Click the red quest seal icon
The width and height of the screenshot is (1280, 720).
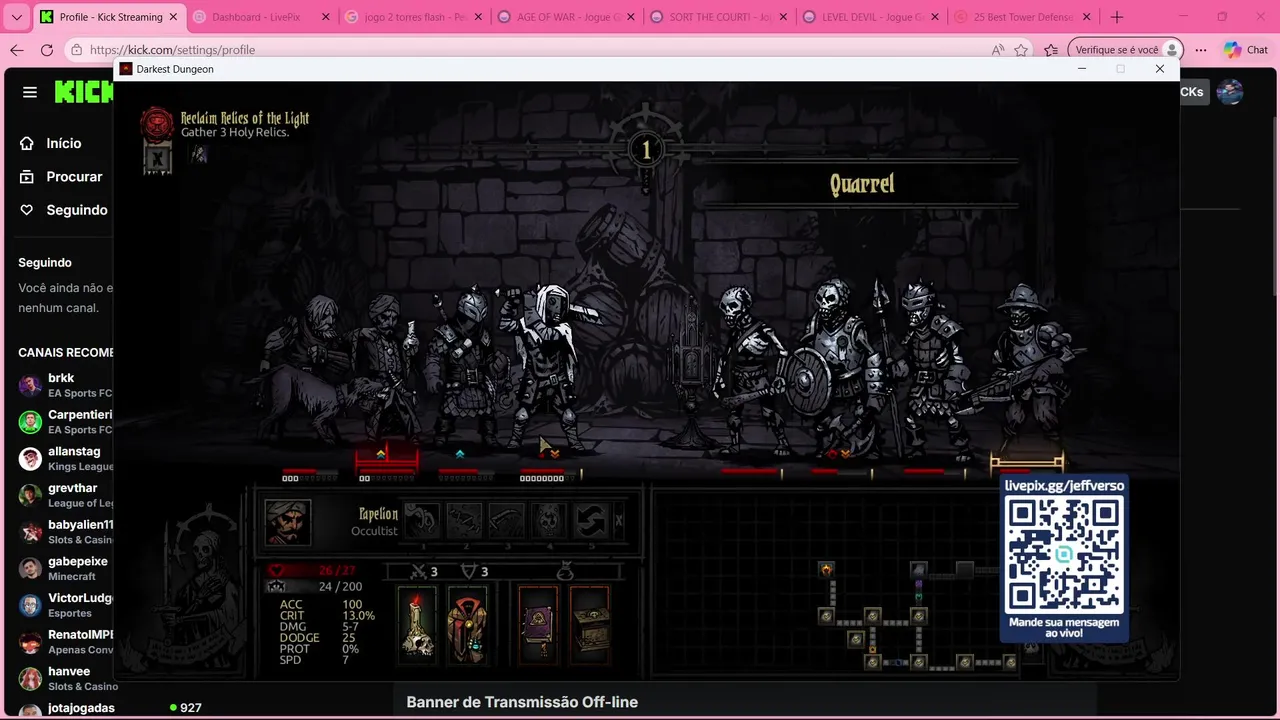(x=156, y=124)
